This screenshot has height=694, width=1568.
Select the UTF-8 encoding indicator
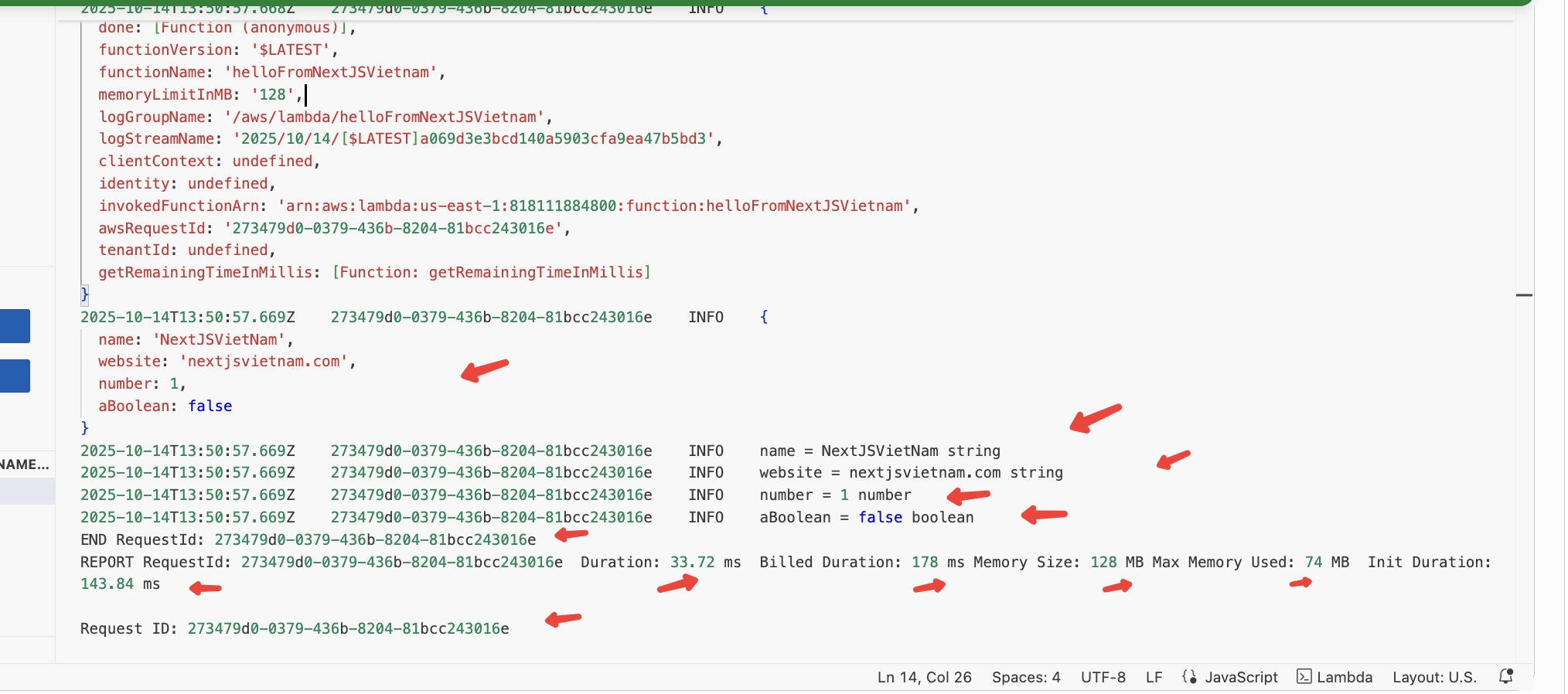pos(1103,677)
